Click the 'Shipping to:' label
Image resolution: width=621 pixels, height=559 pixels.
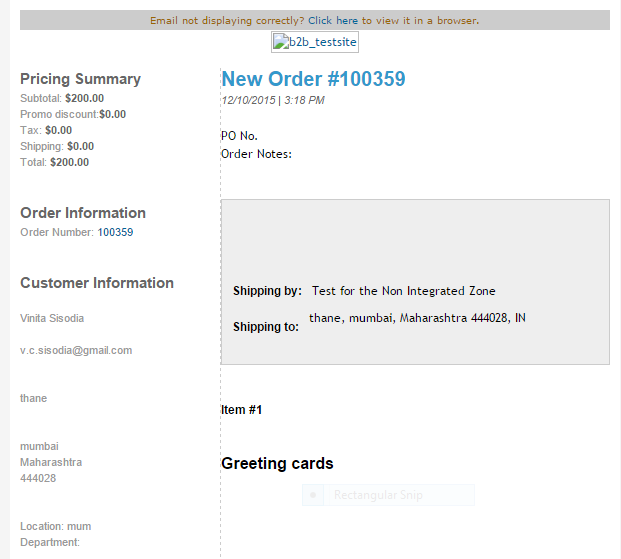tap(266, 327)
